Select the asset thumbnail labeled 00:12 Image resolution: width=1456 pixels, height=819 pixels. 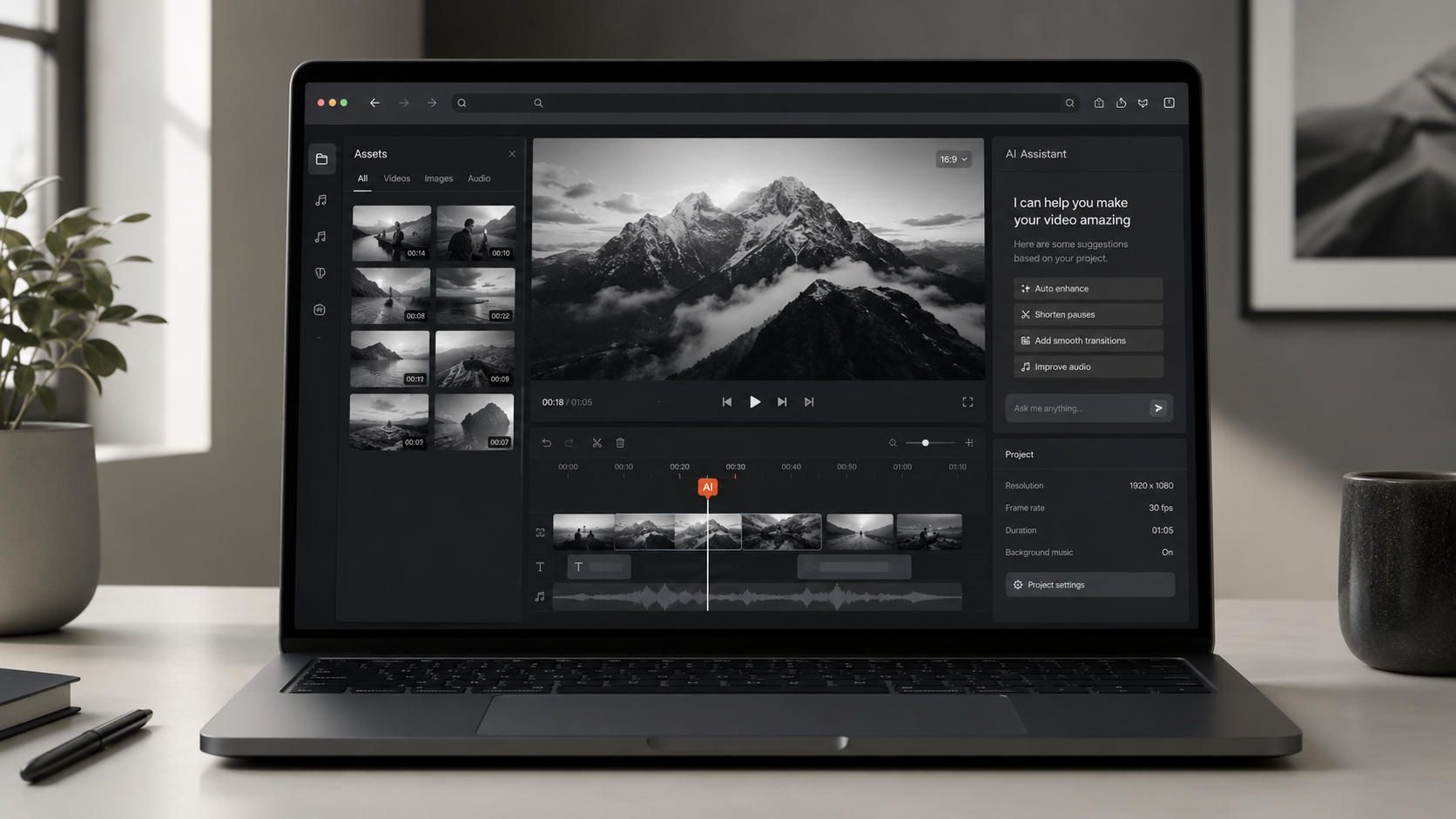coord(389,359)
